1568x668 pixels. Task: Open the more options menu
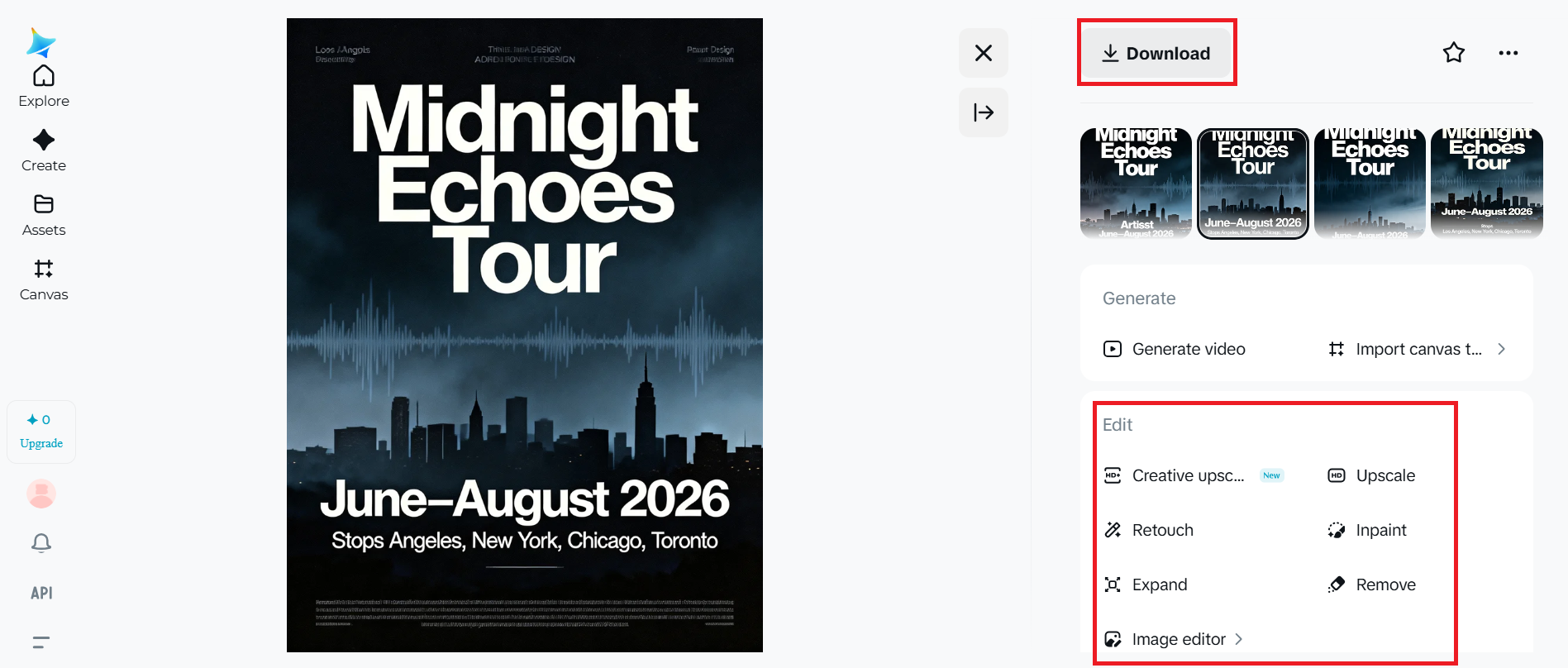coord(1508,52)
